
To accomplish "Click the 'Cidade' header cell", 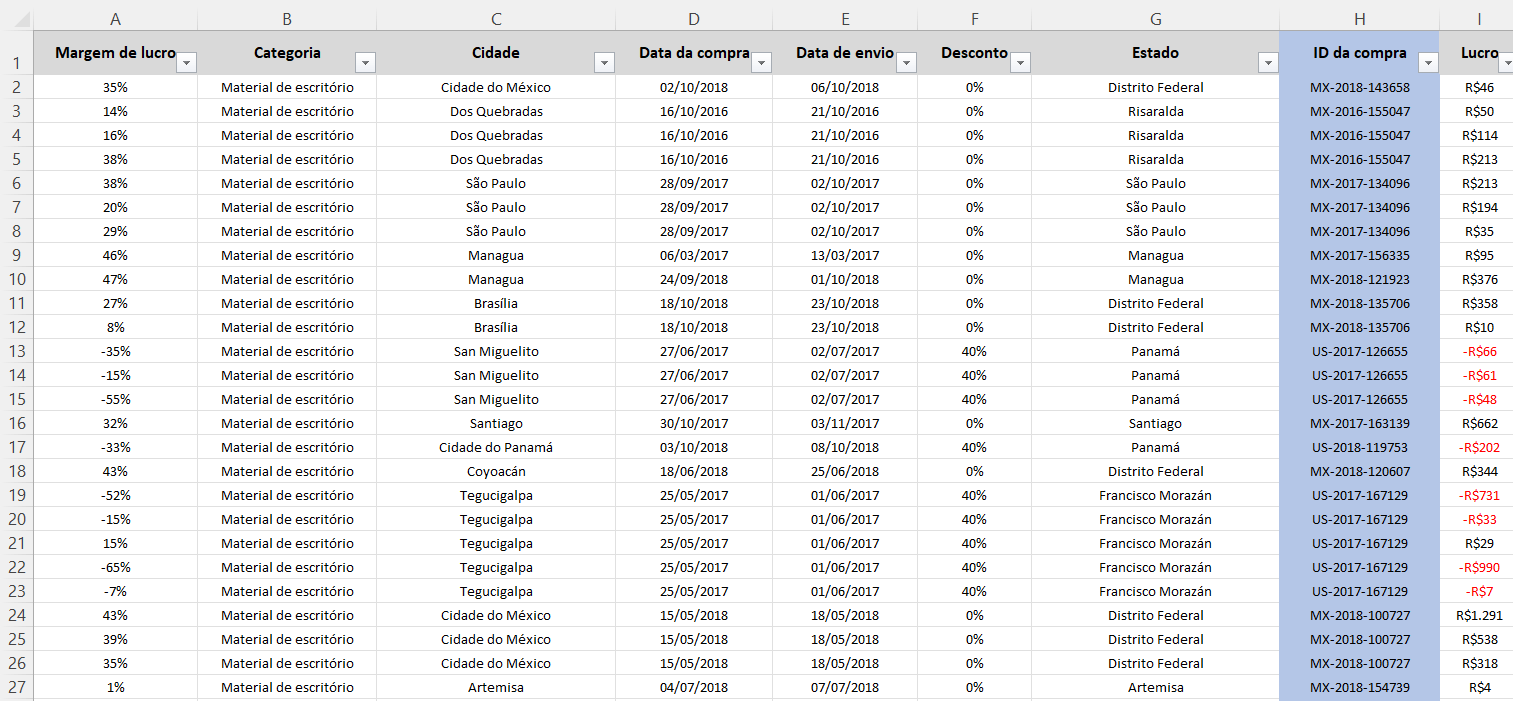I will point(496,53).
